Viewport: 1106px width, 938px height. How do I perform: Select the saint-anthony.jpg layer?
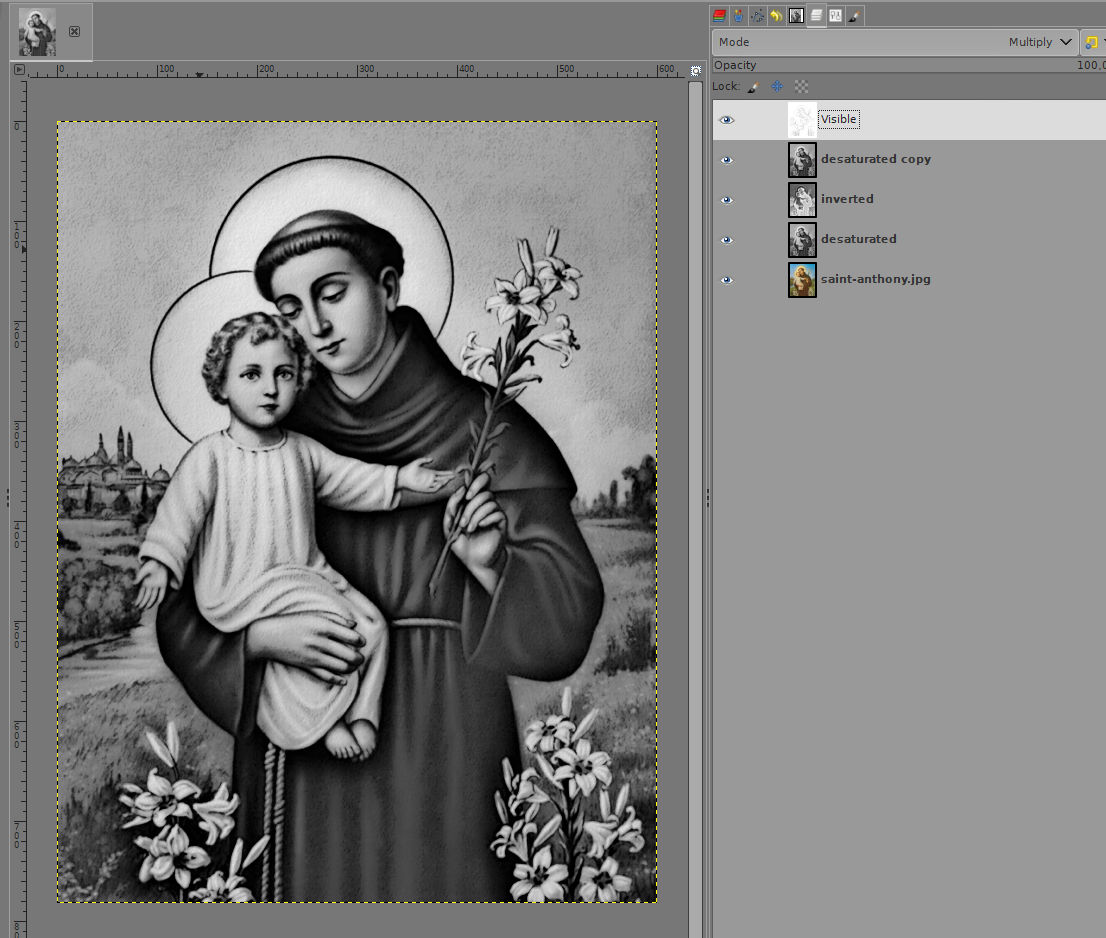[875, 280]
